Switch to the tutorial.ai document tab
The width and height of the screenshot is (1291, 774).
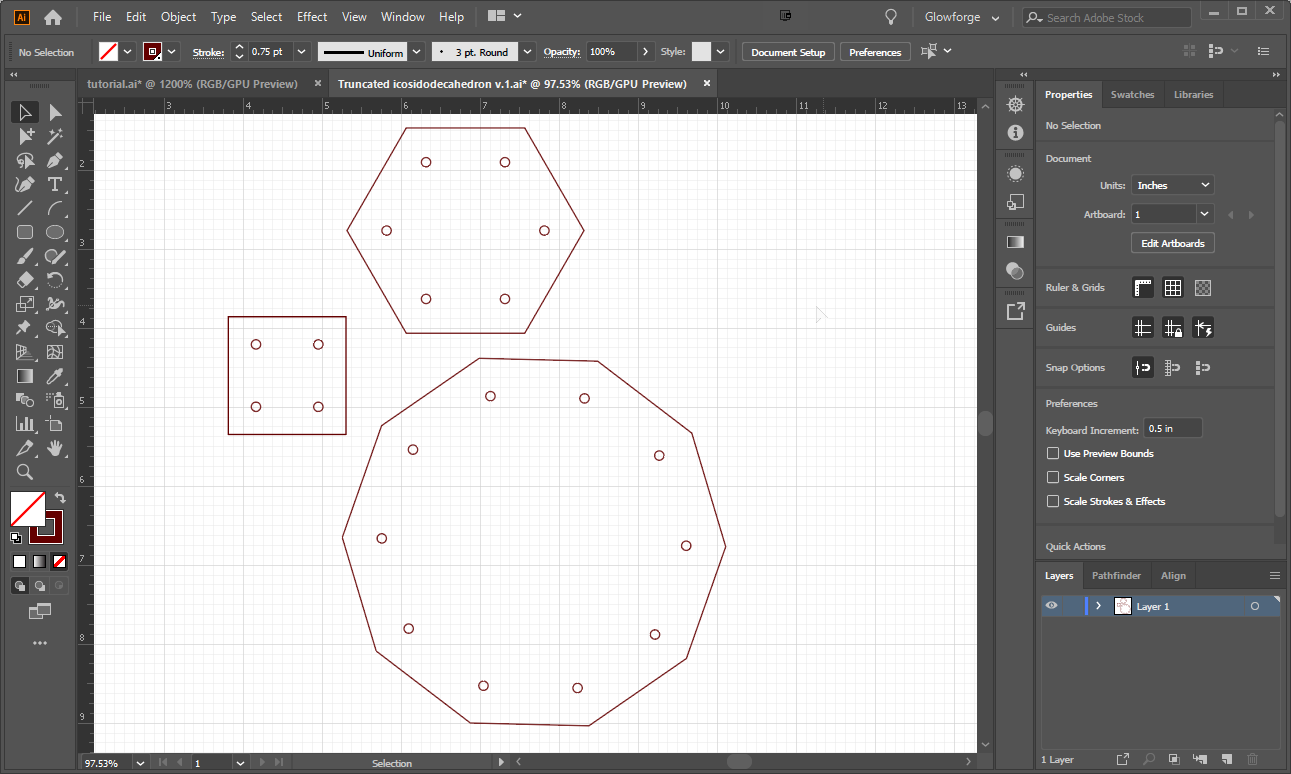pyautogui.click(x=193, y=84)
